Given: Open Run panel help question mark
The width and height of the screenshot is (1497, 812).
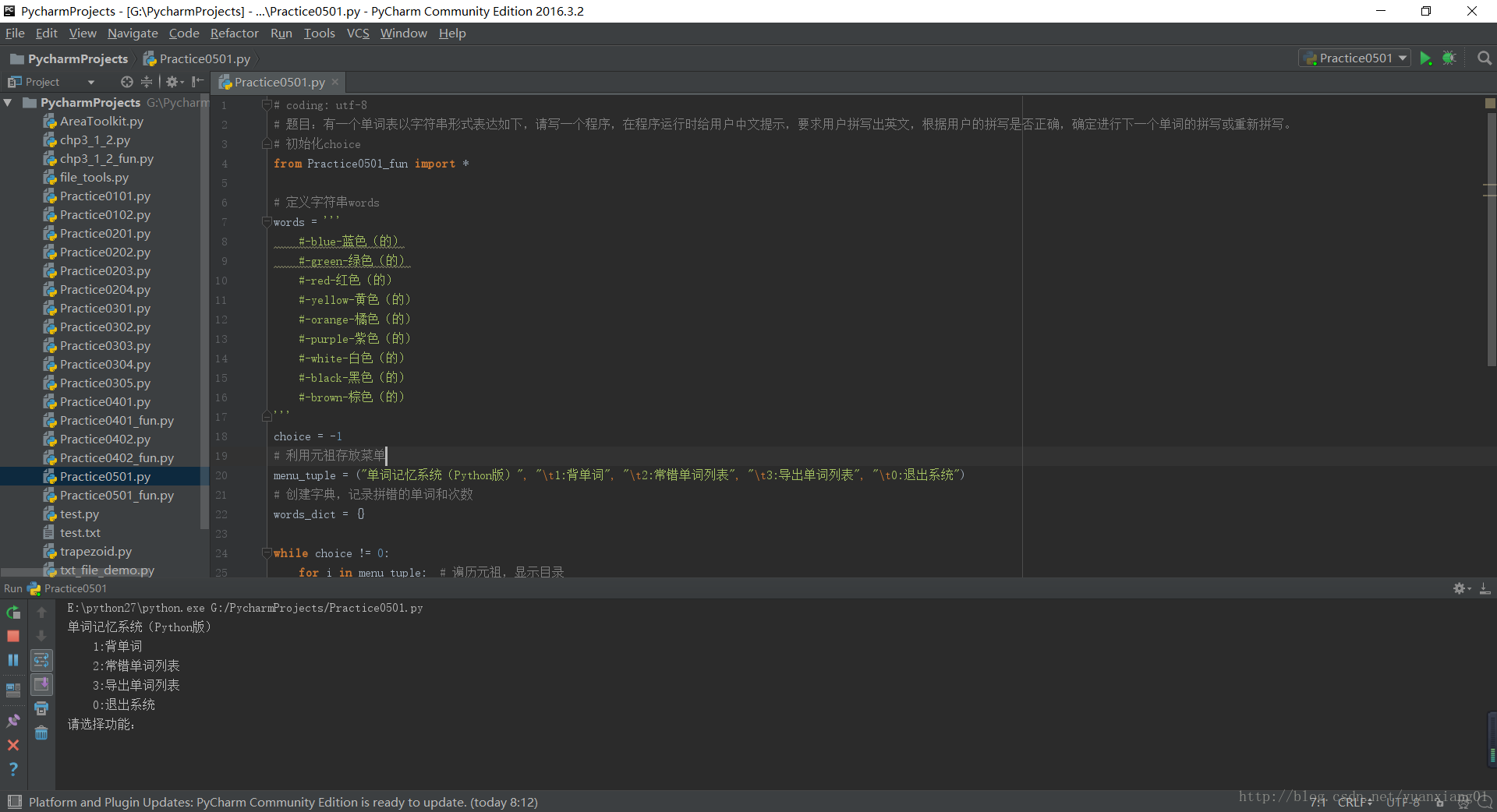Looking at the screenshot, I should coord(13,769).
